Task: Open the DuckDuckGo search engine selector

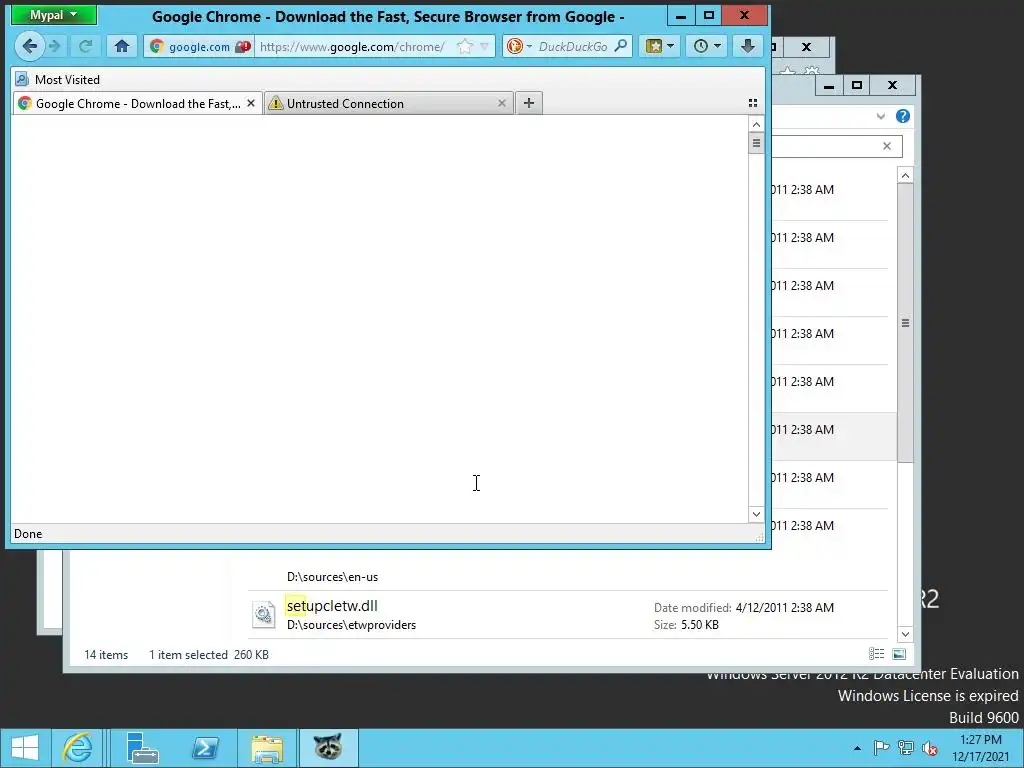Action: tap(519, 46)
